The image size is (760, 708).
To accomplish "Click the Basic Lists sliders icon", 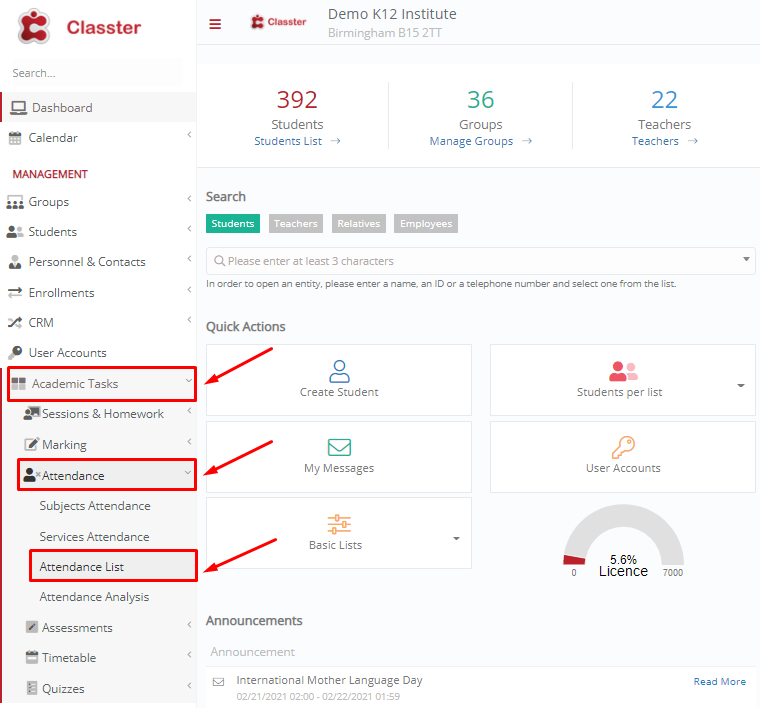I will pyautogui.click(x=339, y=524).
